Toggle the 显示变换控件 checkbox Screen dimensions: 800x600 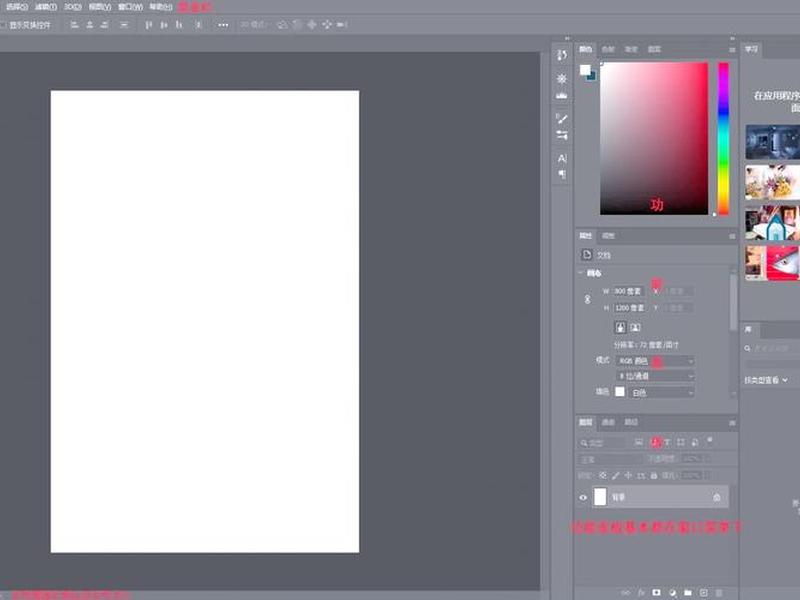[x=2, y=24]
